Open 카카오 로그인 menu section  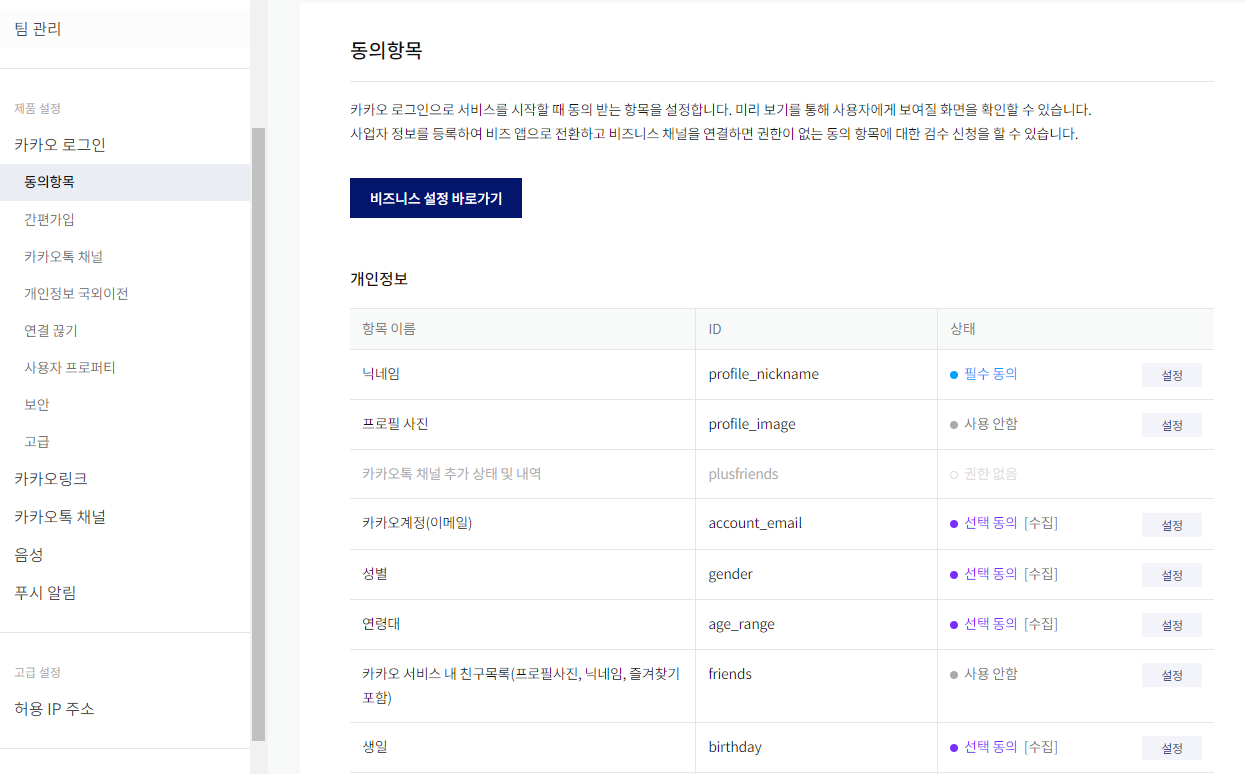[x=60, y=144]
